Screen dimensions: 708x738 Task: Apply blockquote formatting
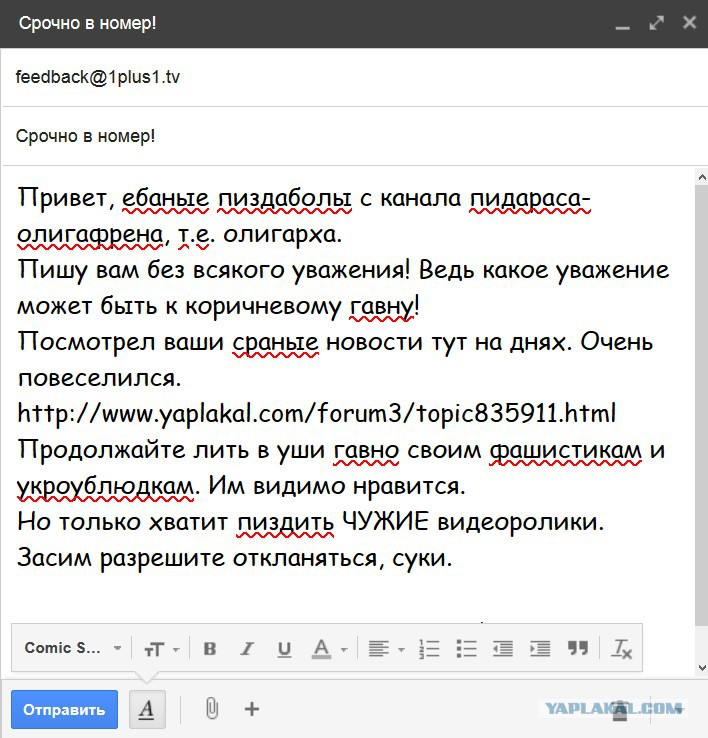point(578,648)
